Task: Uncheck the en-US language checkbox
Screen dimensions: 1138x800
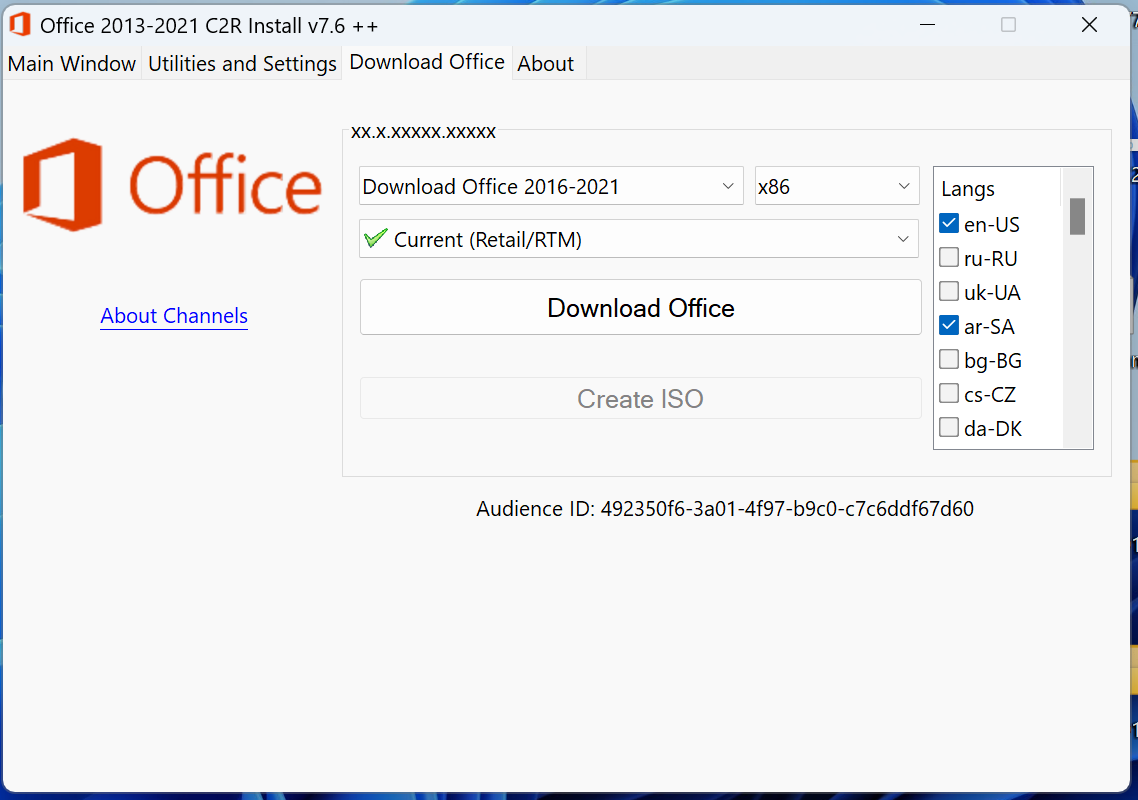Action: pyautogui.click(x=949, y=224)
